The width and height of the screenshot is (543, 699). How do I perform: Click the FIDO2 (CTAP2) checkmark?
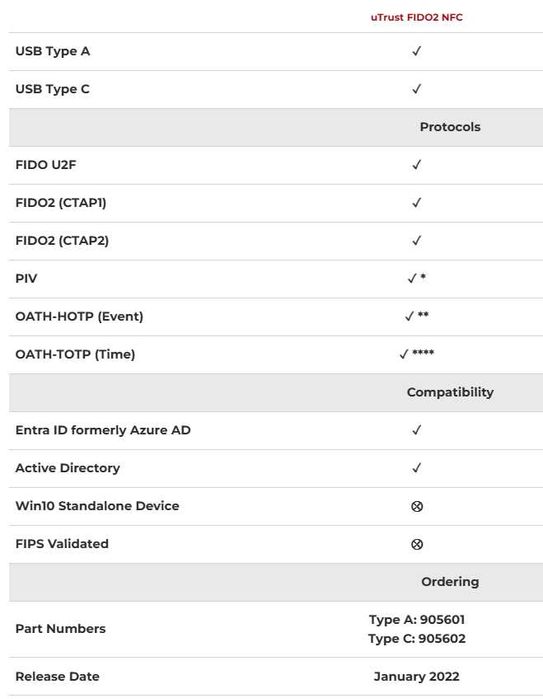point(416,241)
